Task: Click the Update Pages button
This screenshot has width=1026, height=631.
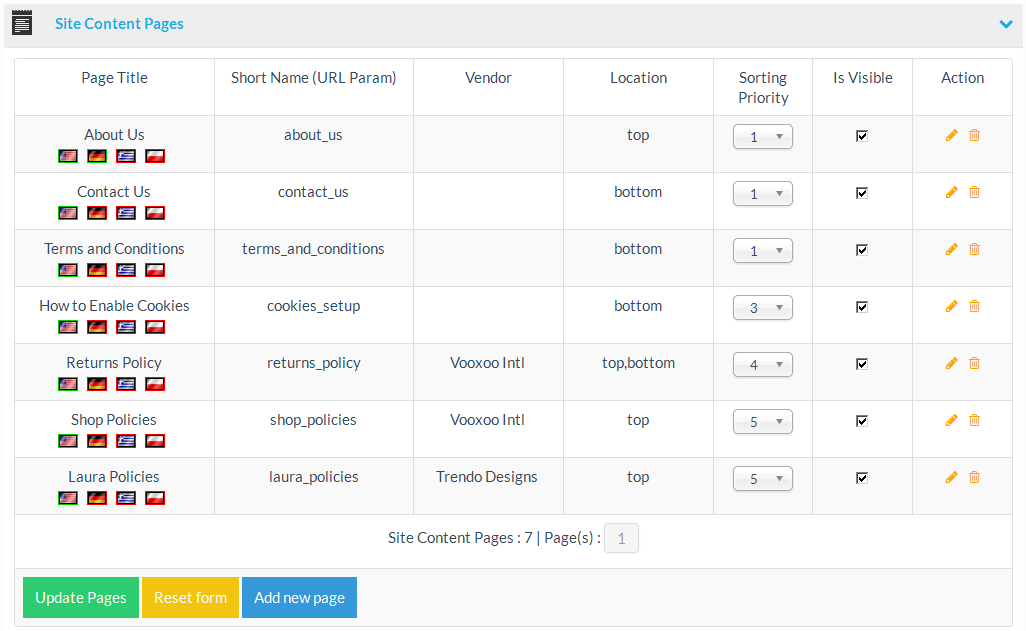Action: (81, 598)
